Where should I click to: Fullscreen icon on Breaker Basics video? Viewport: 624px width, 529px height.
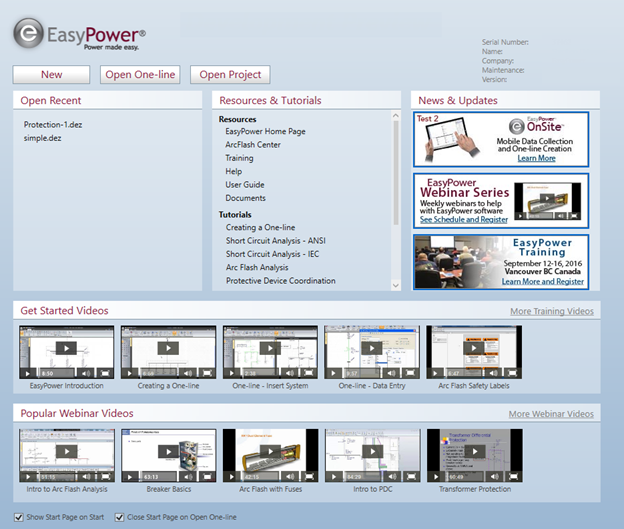point(208,476)
